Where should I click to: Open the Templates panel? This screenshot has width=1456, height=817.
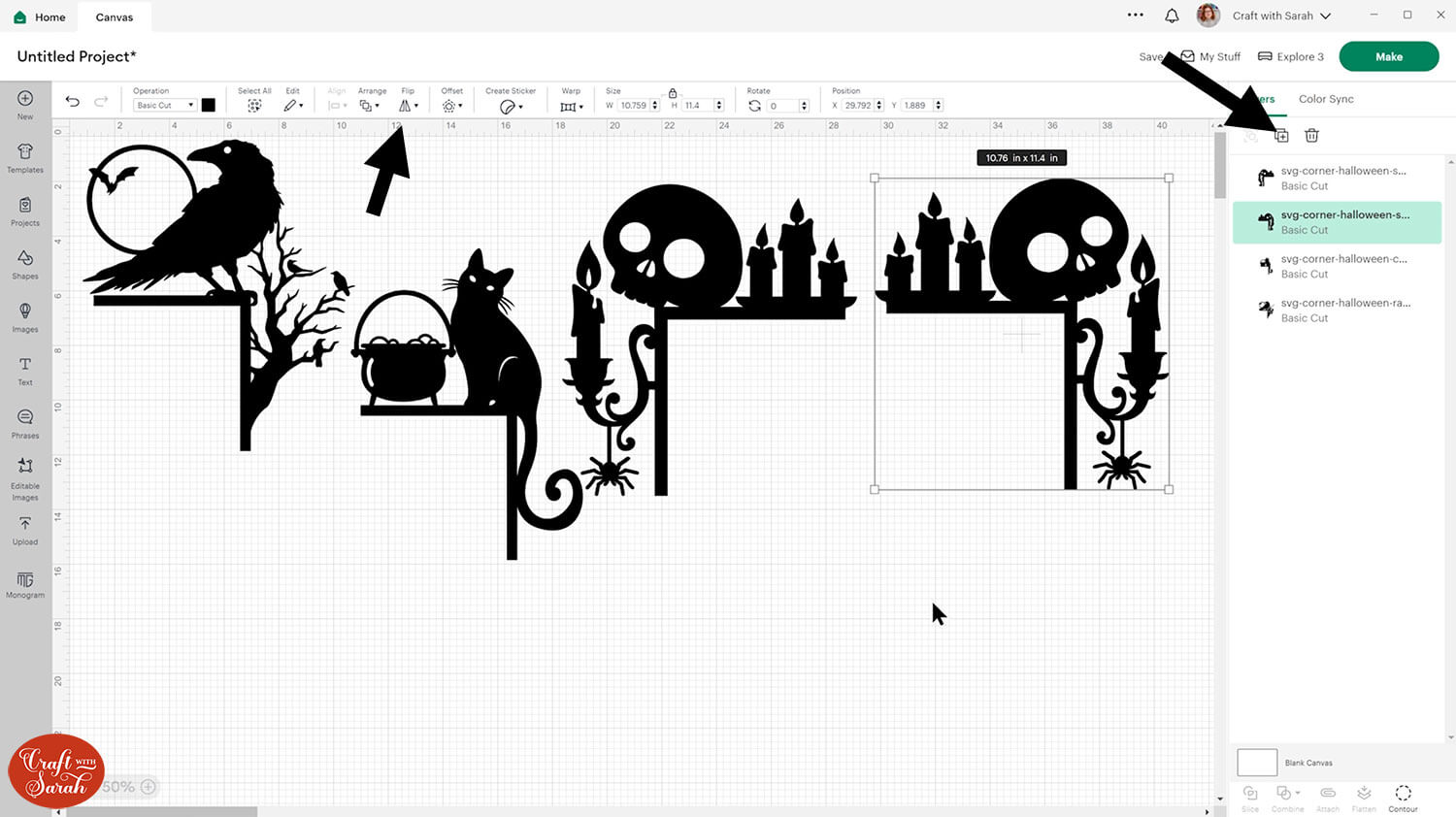(25, 157)
